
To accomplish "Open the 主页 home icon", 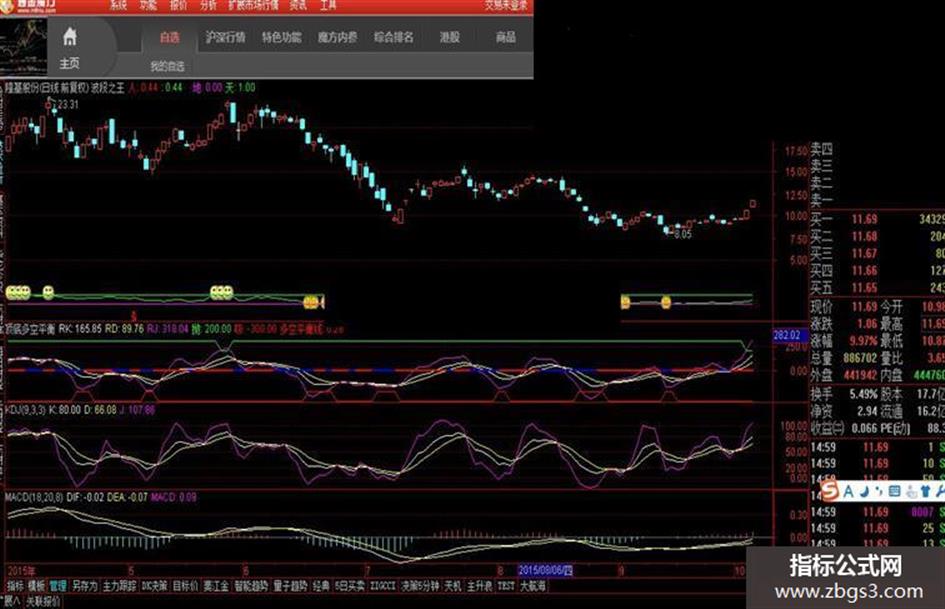I will pos(70,48).
